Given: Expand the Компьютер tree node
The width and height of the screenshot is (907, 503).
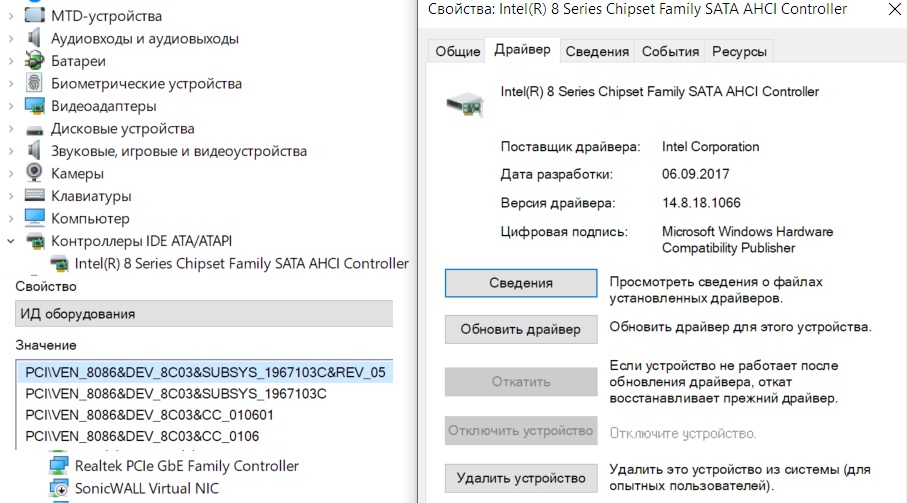Looking at the screenshot, I should pyautogui.click(x=10, y=218).
